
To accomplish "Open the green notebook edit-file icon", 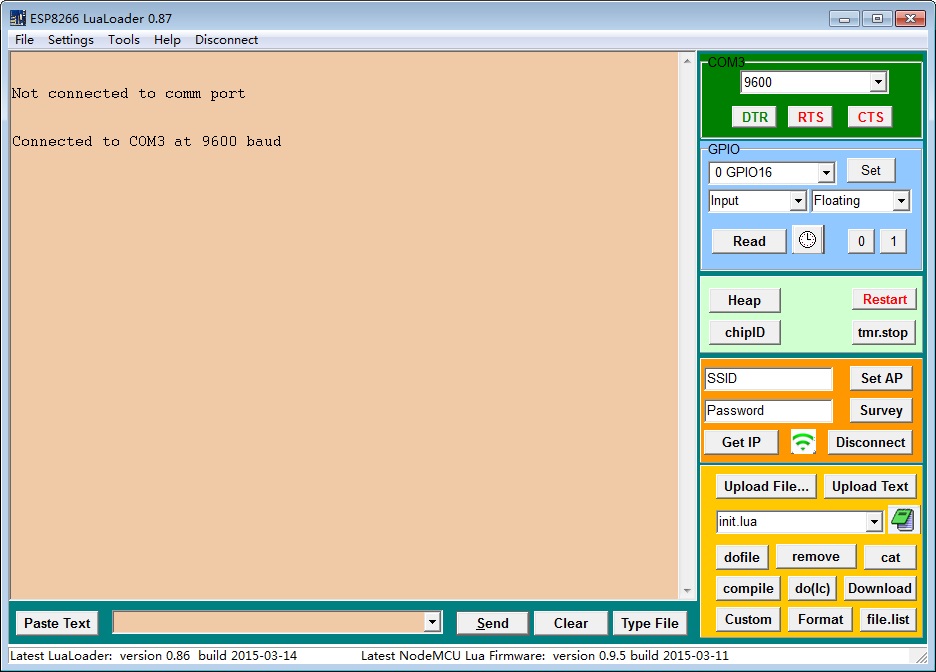I will coord(903,520).
